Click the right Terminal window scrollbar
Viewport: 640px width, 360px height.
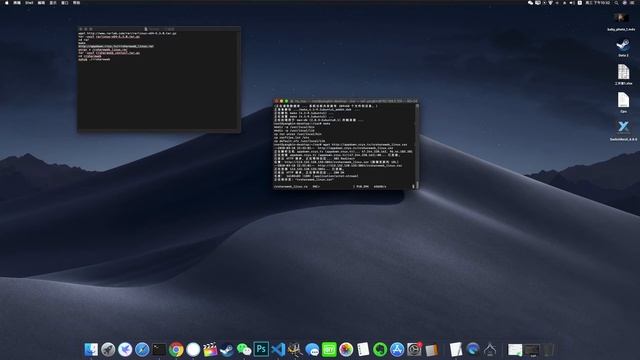(417, 146)
